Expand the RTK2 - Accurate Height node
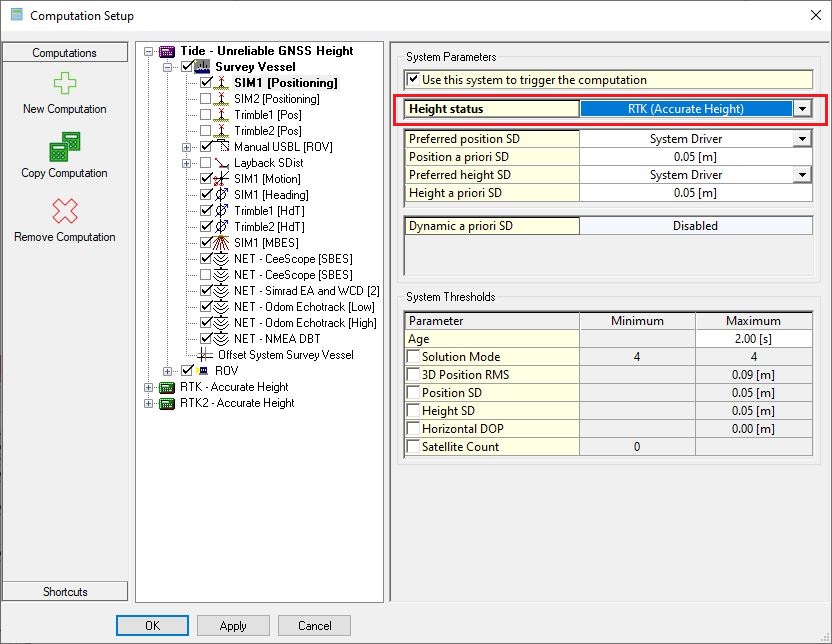Screen dimensions: 832x644 pos(149,403)
